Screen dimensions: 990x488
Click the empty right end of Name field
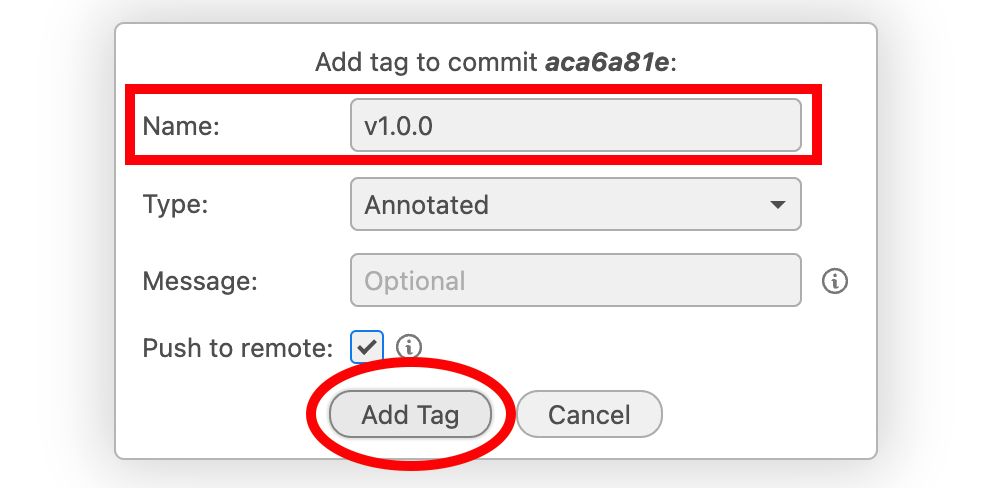tap(695, 125)
